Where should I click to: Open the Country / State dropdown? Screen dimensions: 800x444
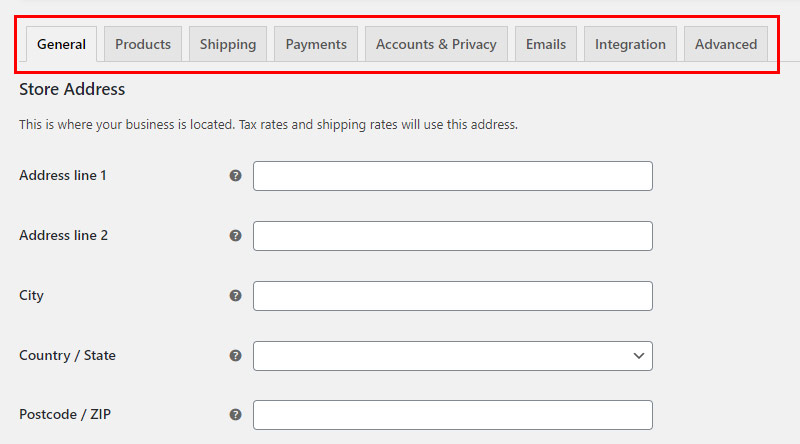pyautogui.click(x=453, y=356)
